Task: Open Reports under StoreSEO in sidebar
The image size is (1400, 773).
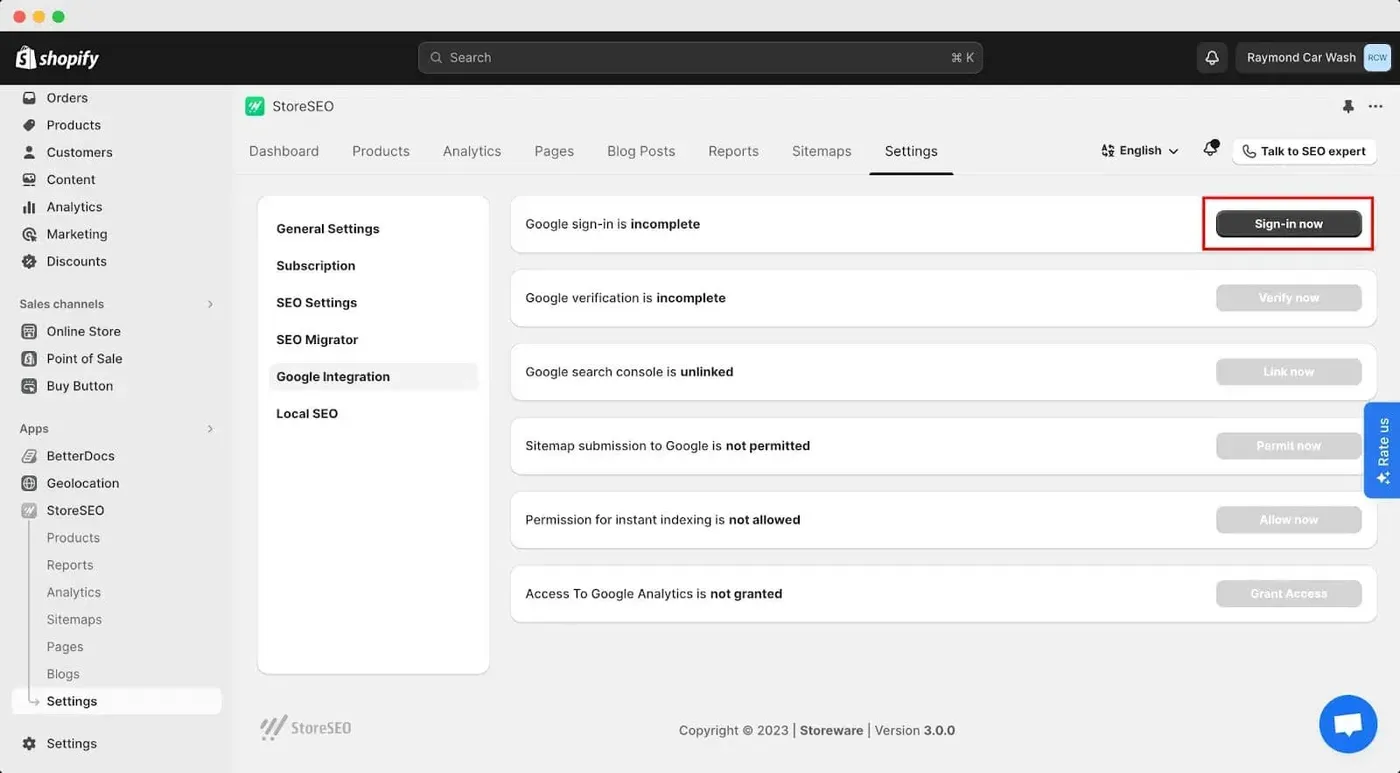Action: (x=70, y=565)
